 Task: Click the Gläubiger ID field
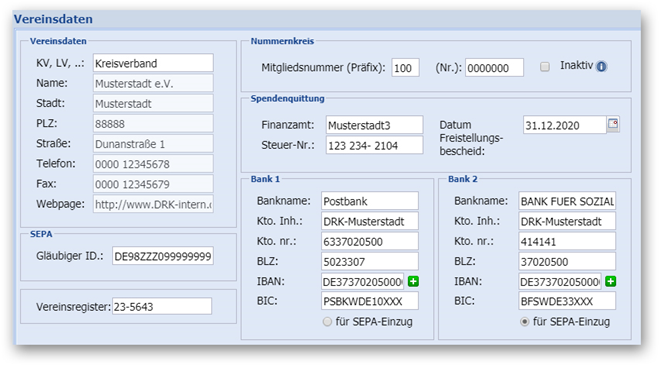163,256
